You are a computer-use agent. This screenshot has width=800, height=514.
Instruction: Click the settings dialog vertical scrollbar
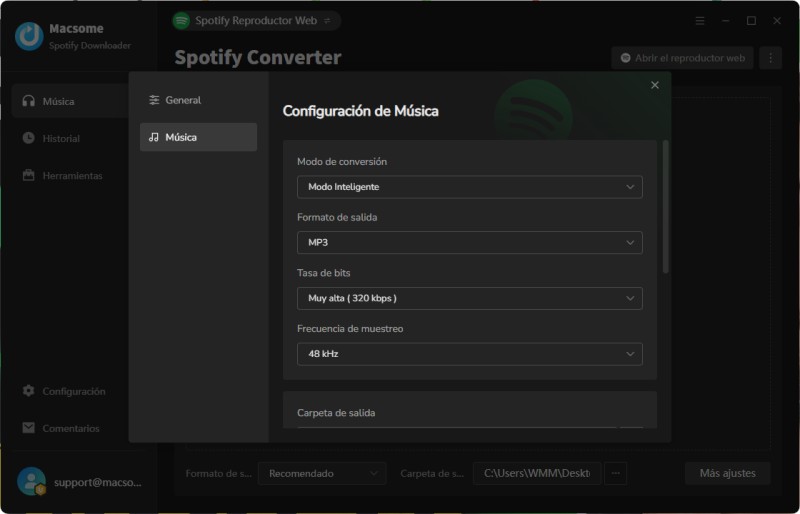(x=665, y=207)
